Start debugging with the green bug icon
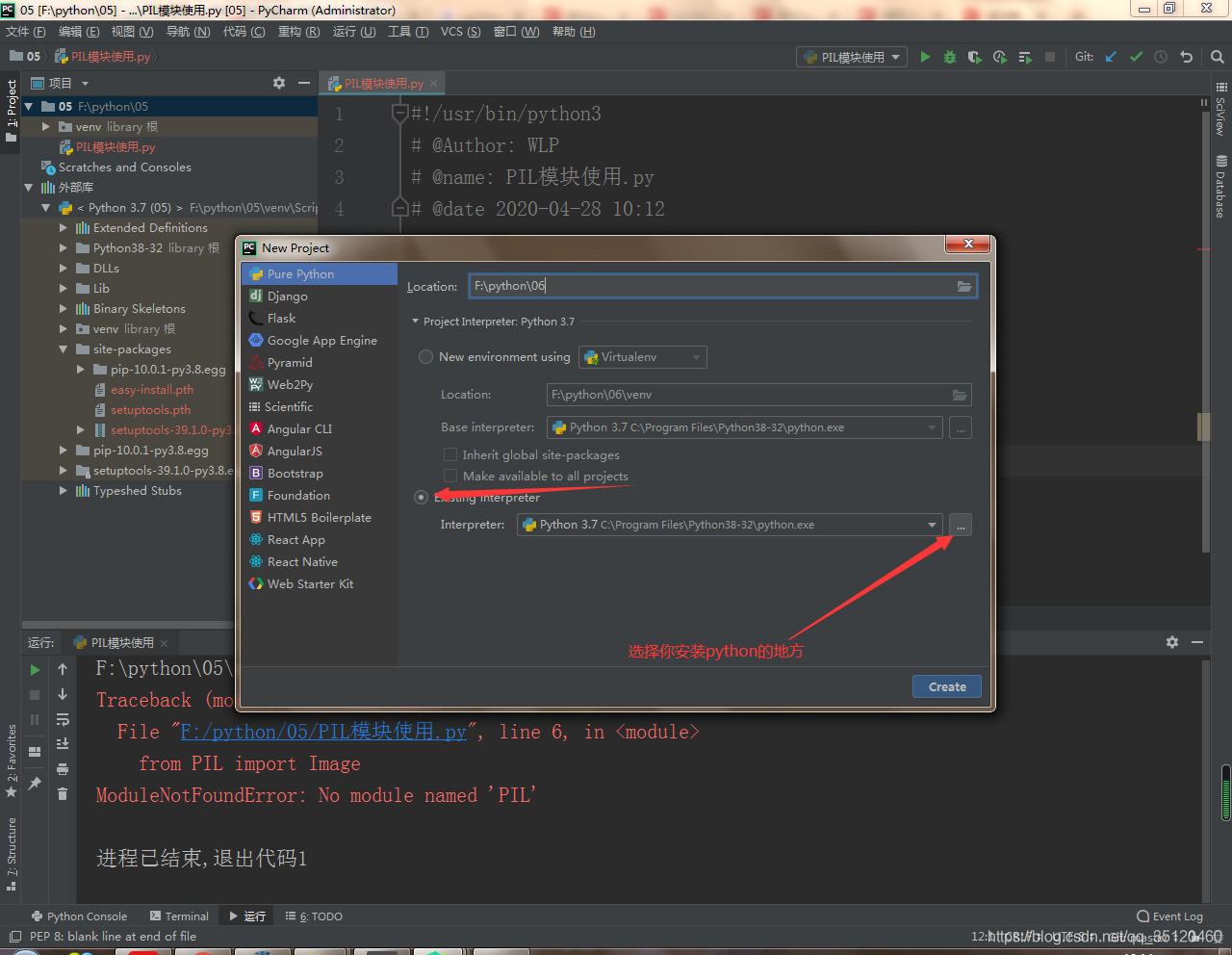Viewport: 1232px width, 955px height. pos(950,57)
